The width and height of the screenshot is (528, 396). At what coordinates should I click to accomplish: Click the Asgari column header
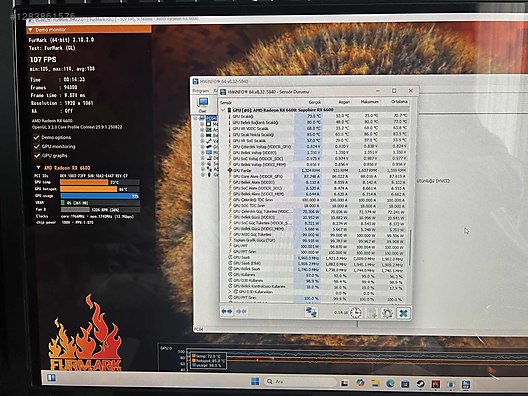[344, 102]
